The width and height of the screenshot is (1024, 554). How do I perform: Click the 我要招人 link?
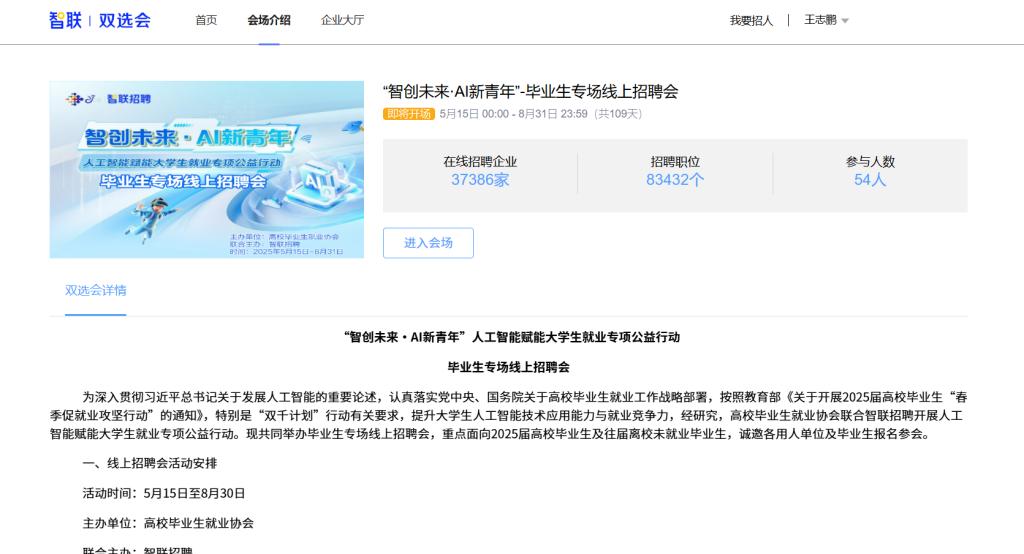pos(751,20)
